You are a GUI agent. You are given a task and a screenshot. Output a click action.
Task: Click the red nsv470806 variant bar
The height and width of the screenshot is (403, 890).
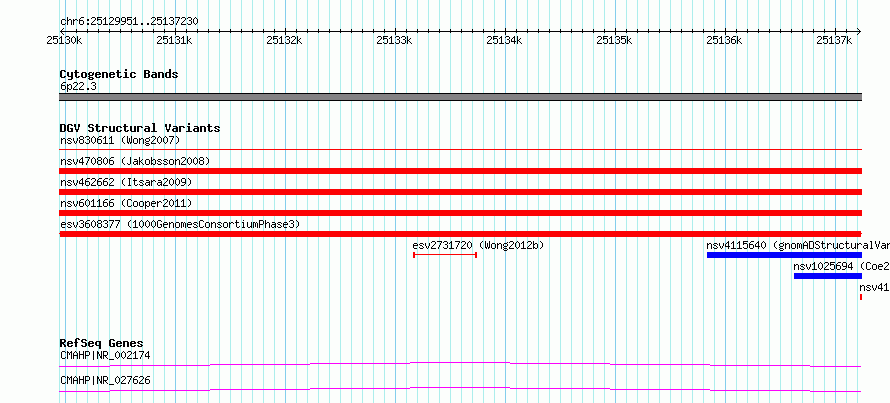460,171
